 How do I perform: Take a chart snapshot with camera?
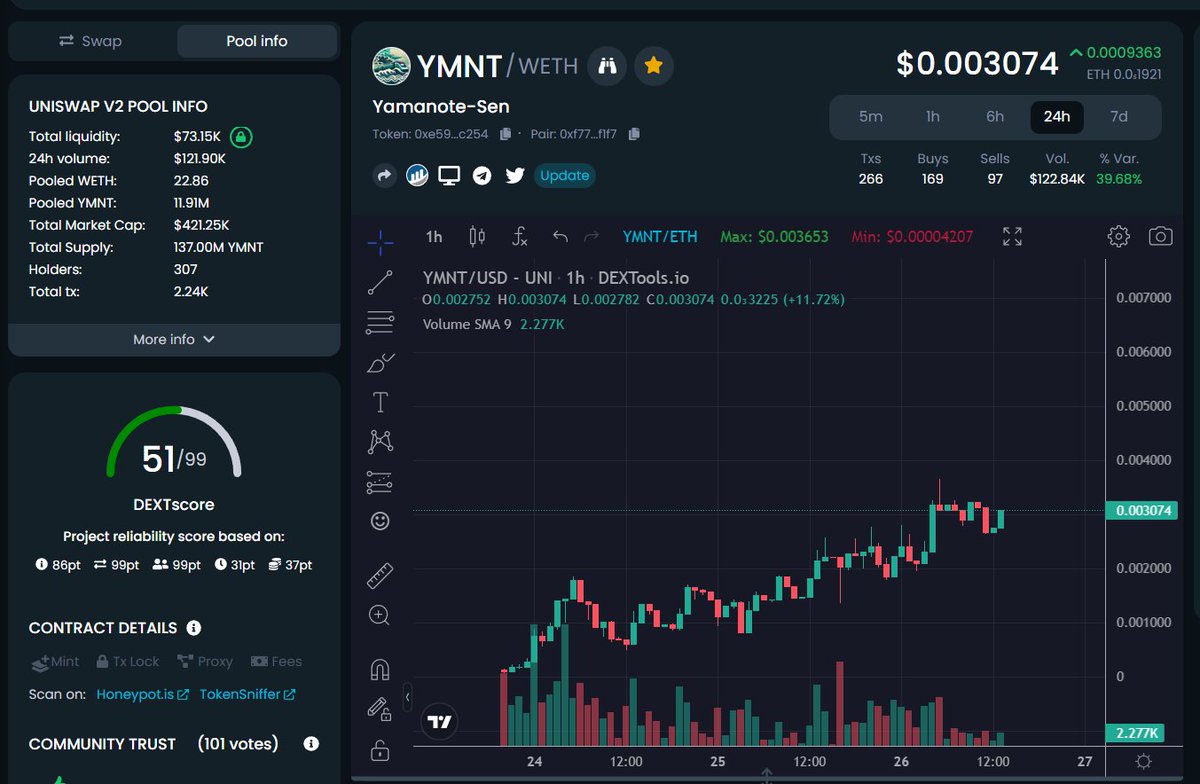1160,237
